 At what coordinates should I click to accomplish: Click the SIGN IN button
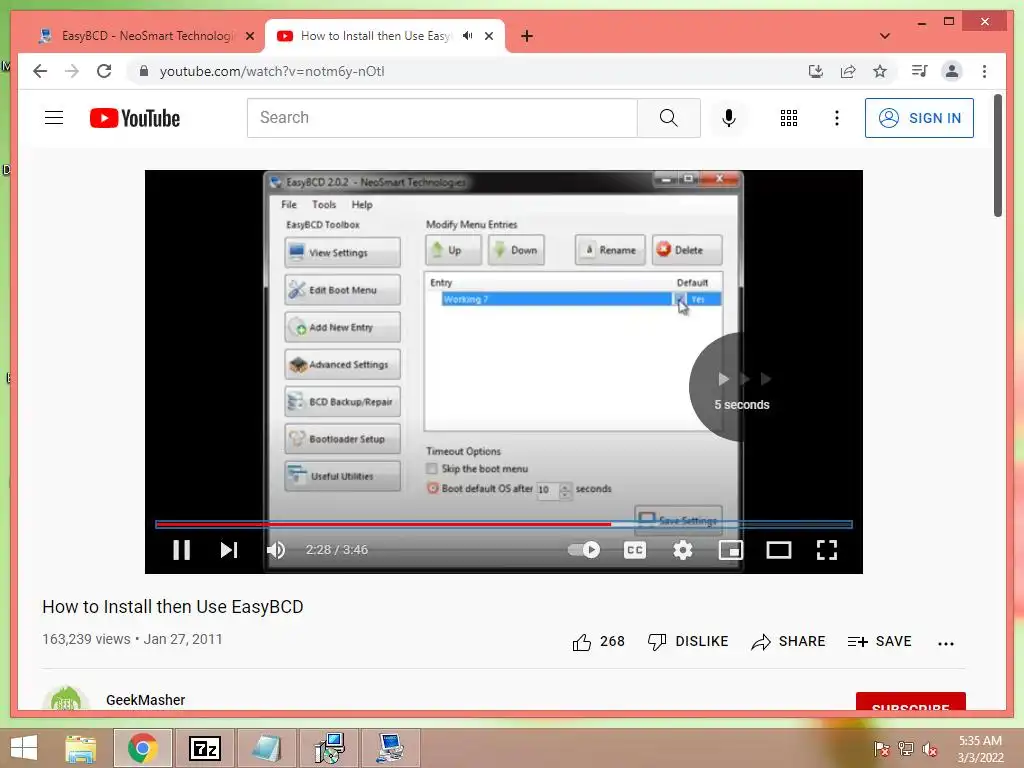click(919, 118)
